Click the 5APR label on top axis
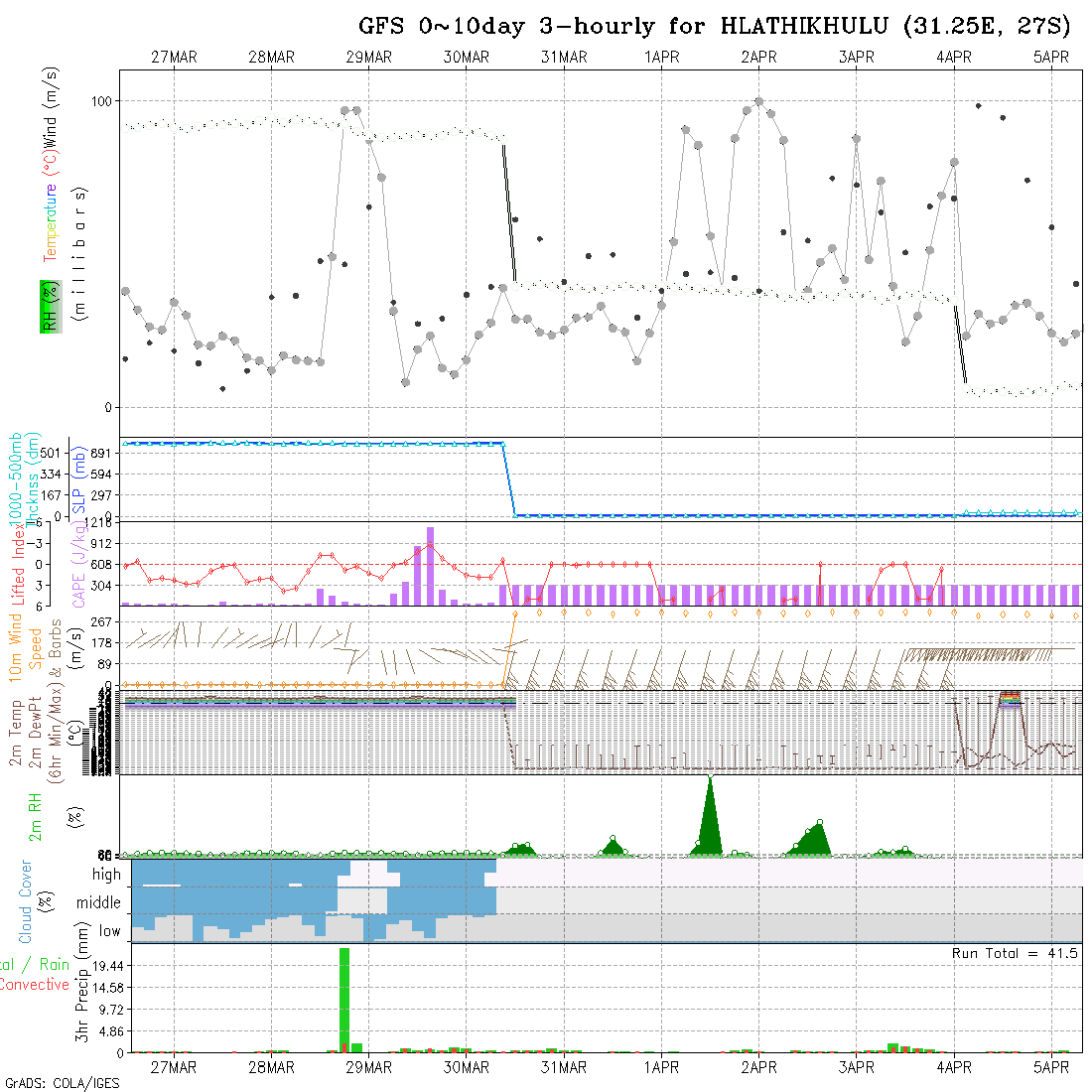 [x=1051, y=58]
